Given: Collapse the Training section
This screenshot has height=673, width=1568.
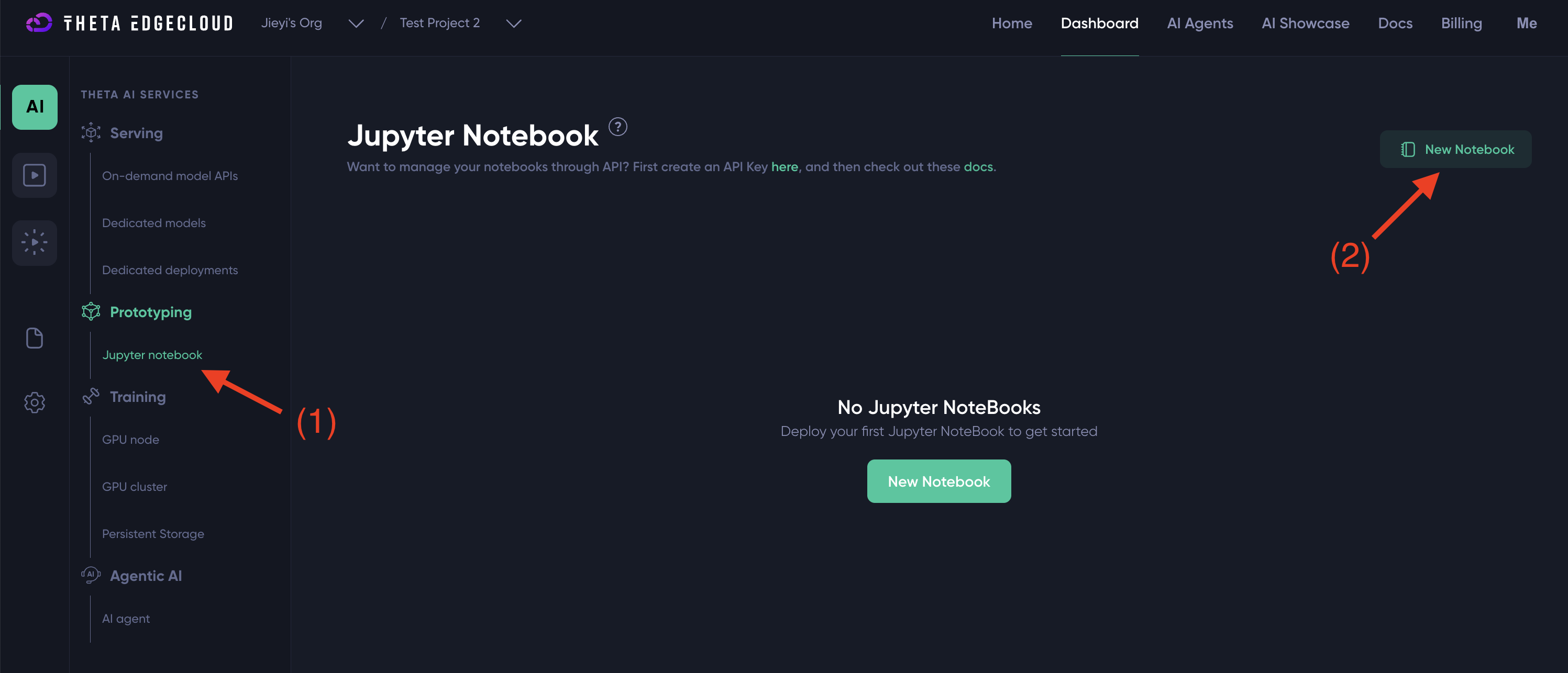Looking at the screenshot, I should click(x=138, y=397).
